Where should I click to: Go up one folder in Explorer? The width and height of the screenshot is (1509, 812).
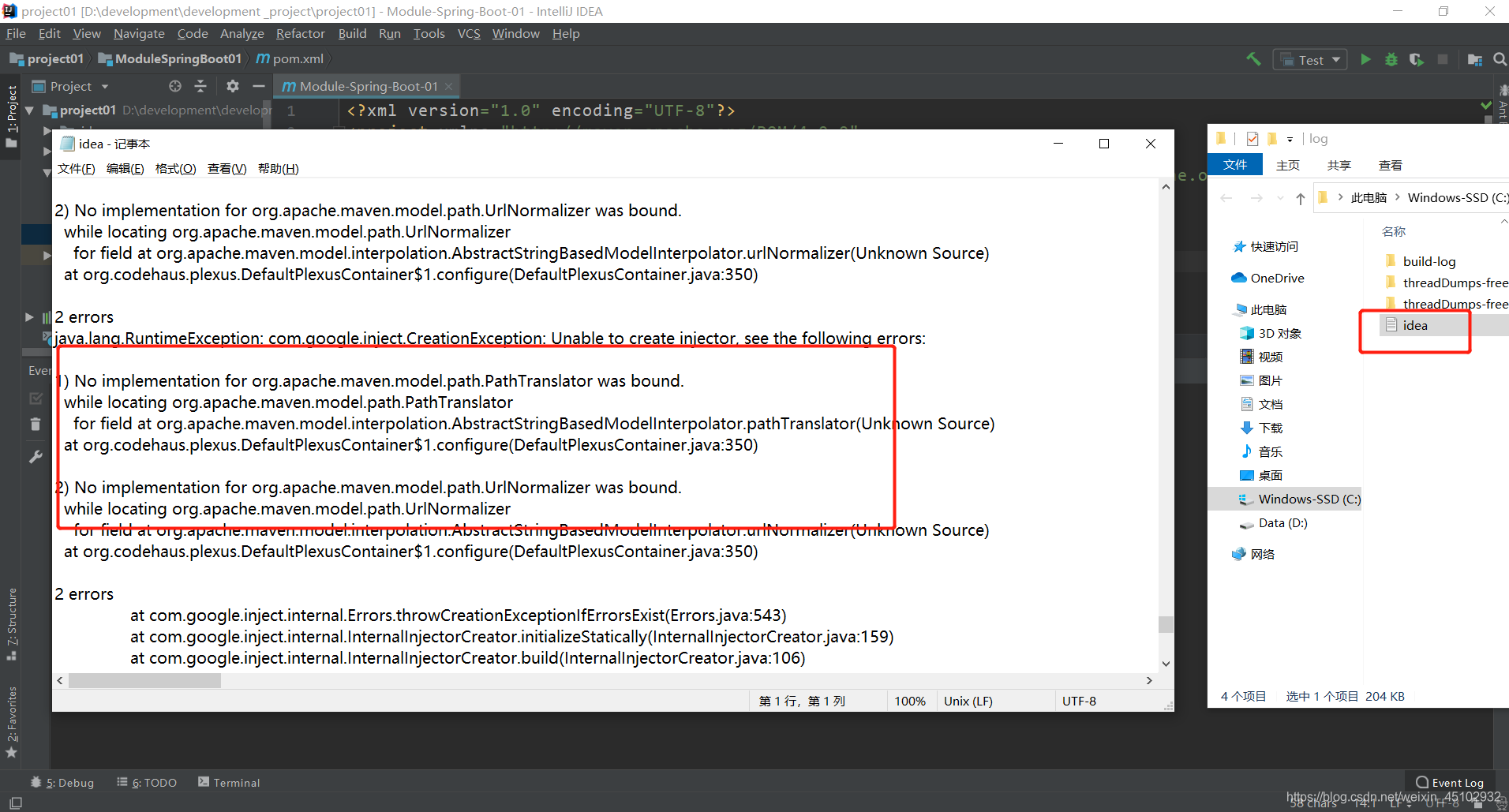(x=1301, y=198)
